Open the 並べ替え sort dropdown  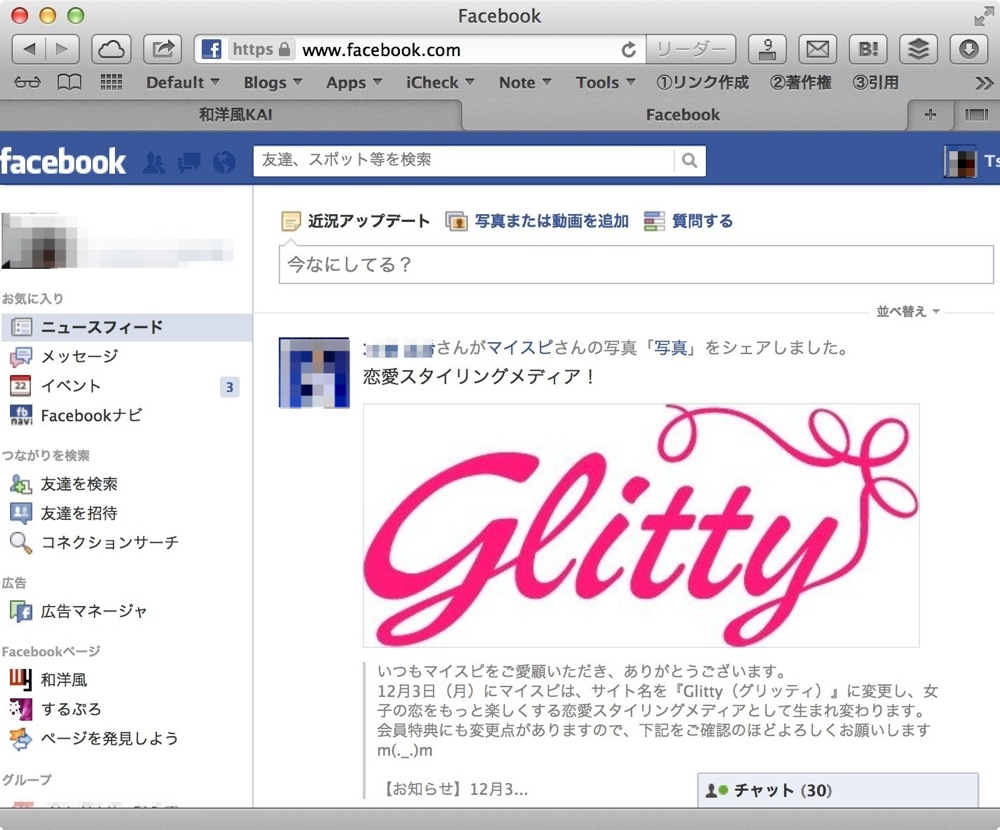908,311
